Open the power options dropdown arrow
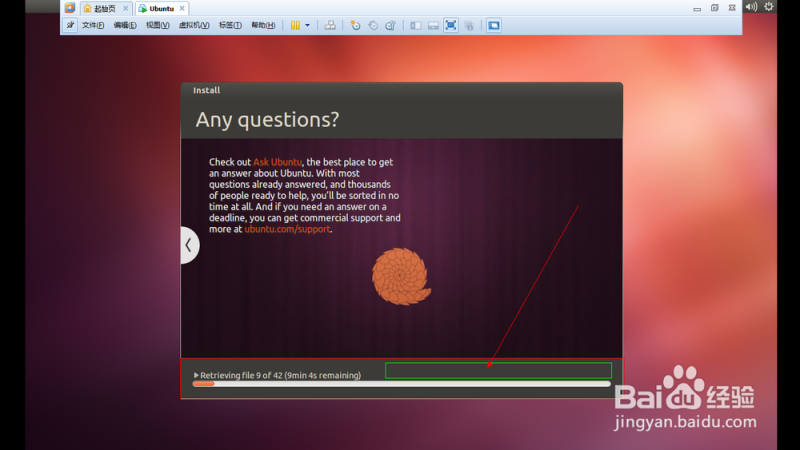Viewport: 800px width, 450px height. tap(307, 25)
